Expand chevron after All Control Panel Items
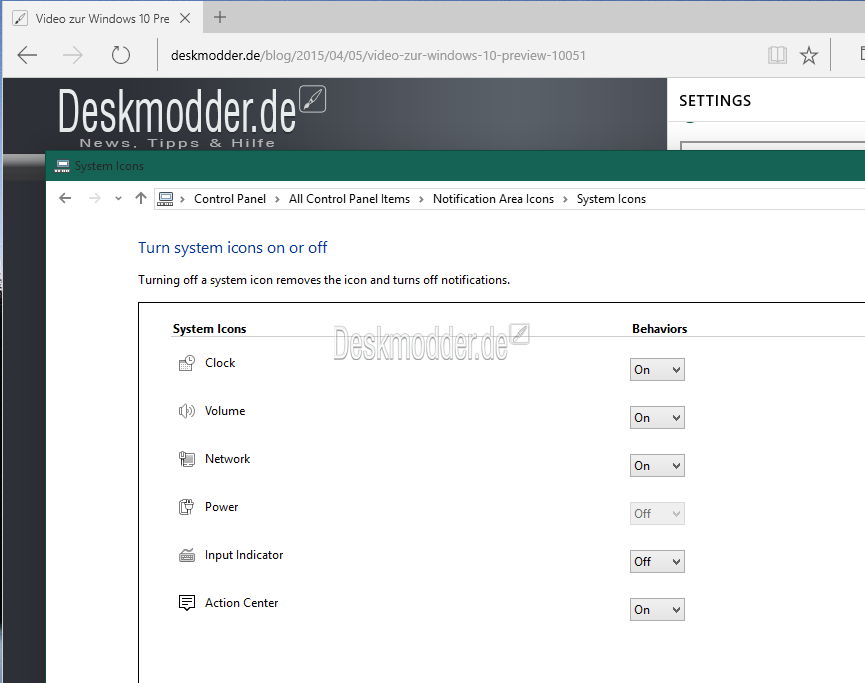The image size is (865, 683). (421, 199)
